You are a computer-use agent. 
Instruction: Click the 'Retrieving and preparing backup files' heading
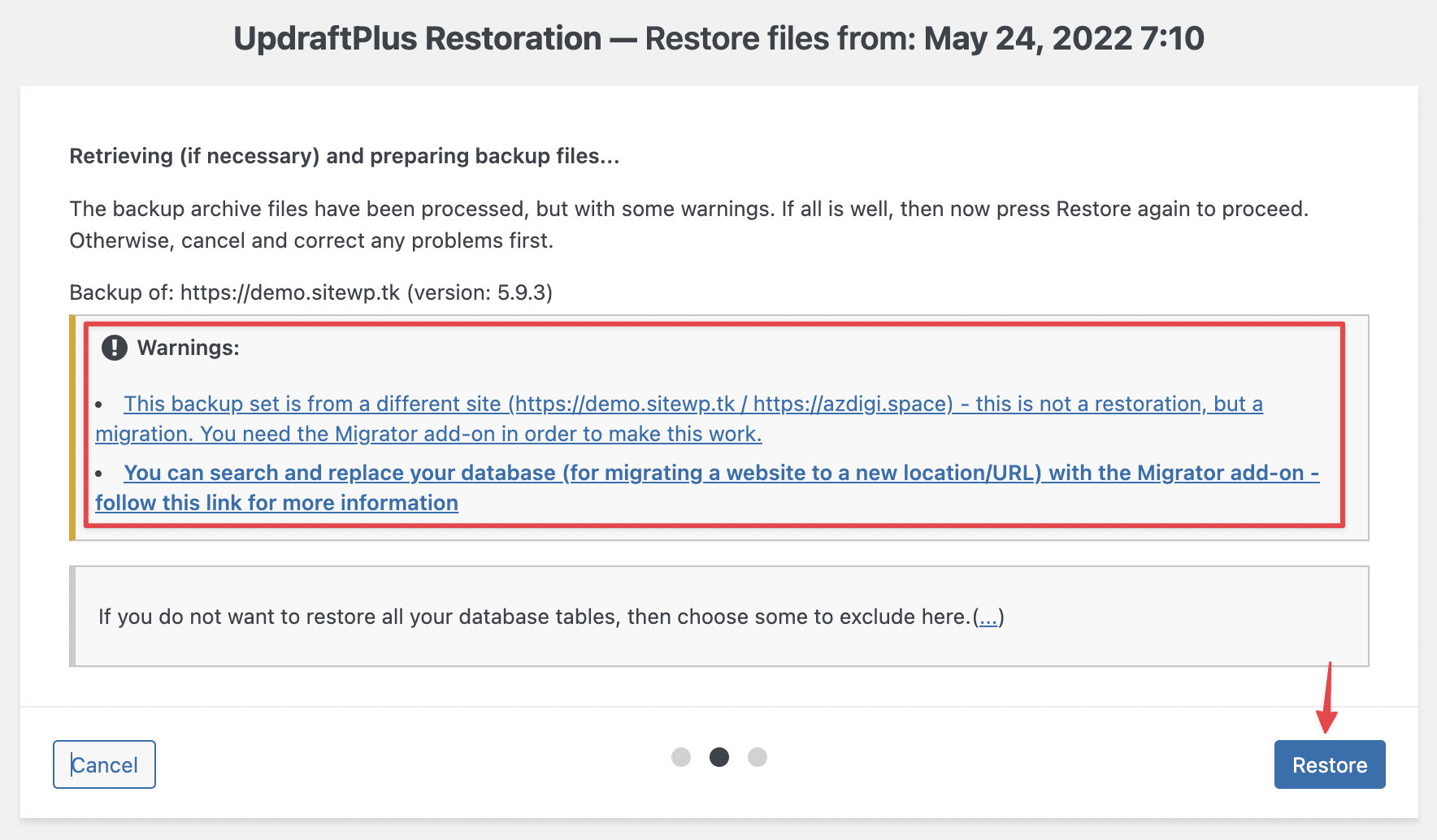tap(344, 156)
